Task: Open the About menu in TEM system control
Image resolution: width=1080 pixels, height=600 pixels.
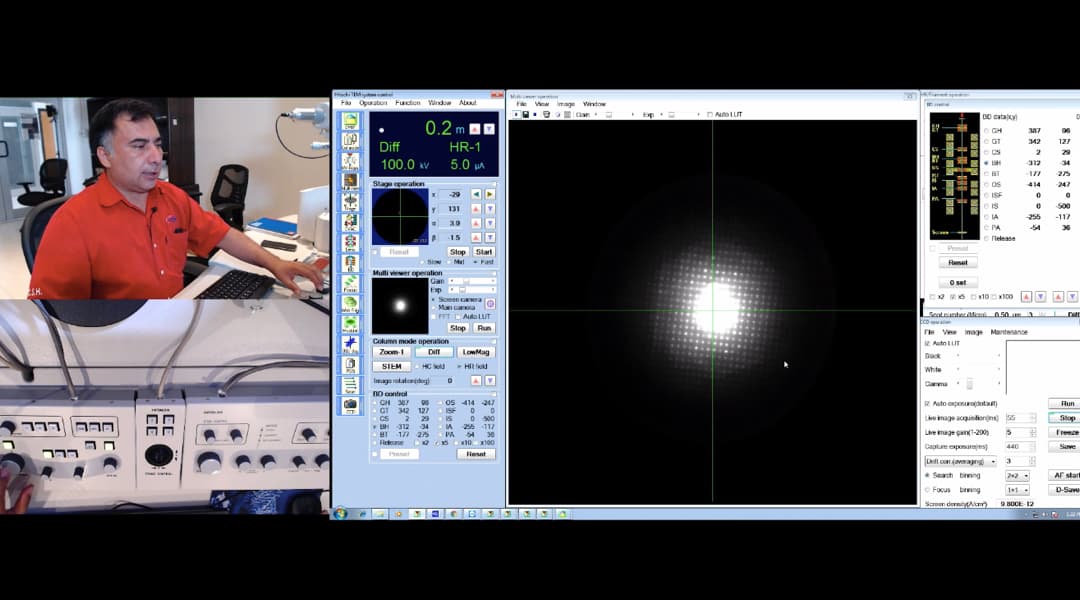Action: (x=468, y=103)
